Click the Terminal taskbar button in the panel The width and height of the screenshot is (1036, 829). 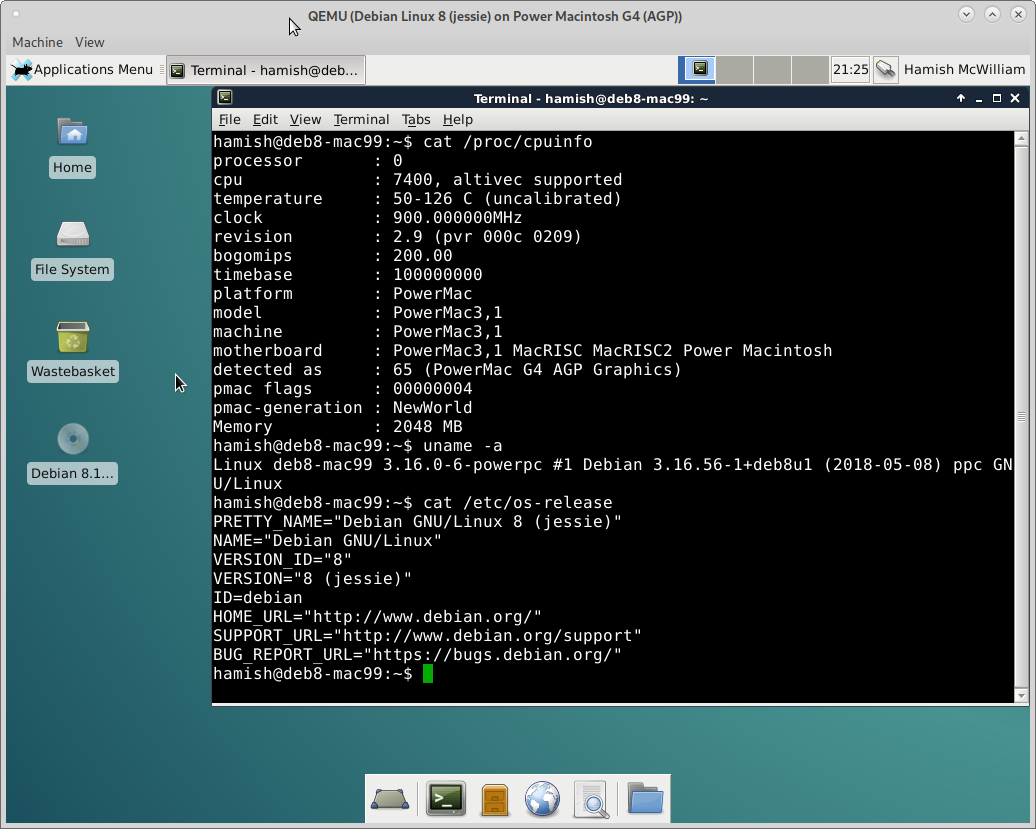tap(266, 70)
